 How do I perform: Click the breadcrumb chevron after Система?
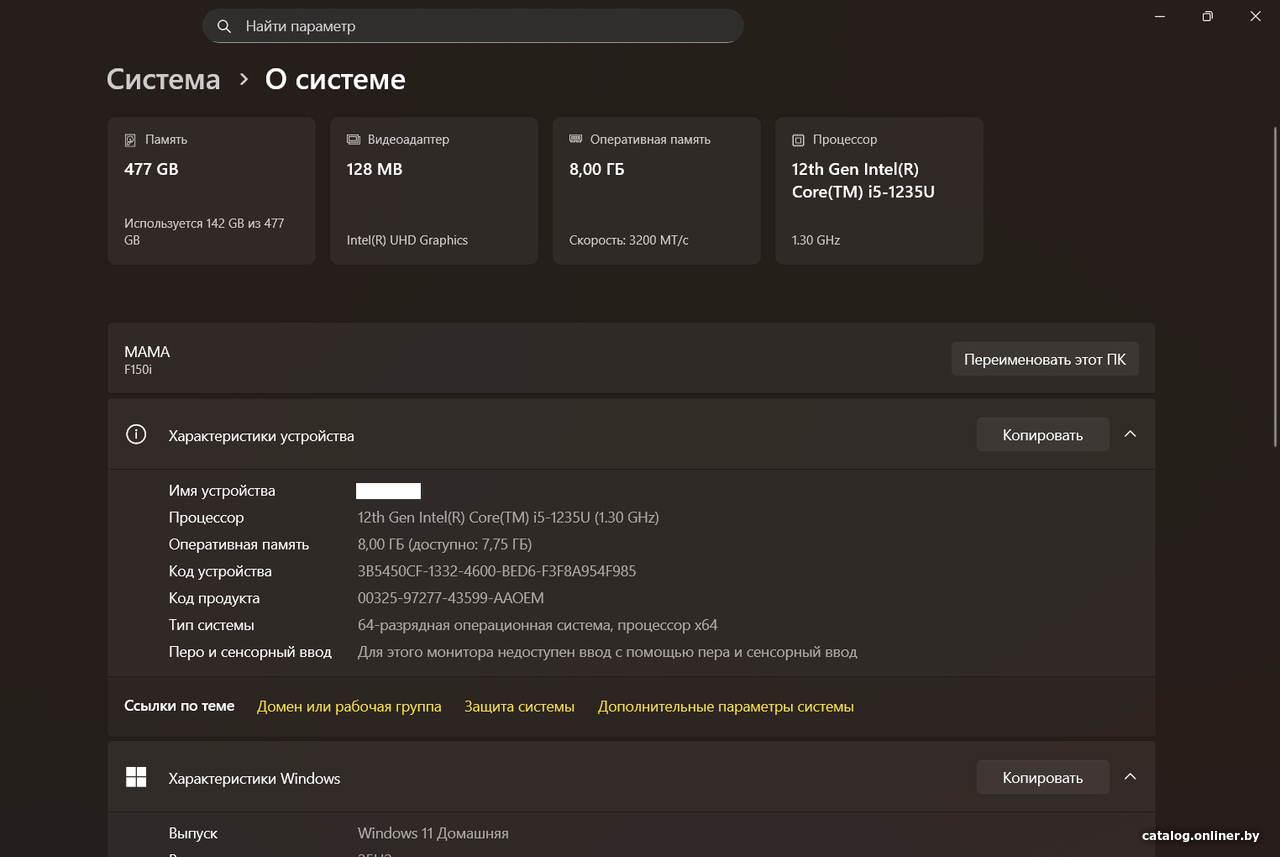coord(243,80)
